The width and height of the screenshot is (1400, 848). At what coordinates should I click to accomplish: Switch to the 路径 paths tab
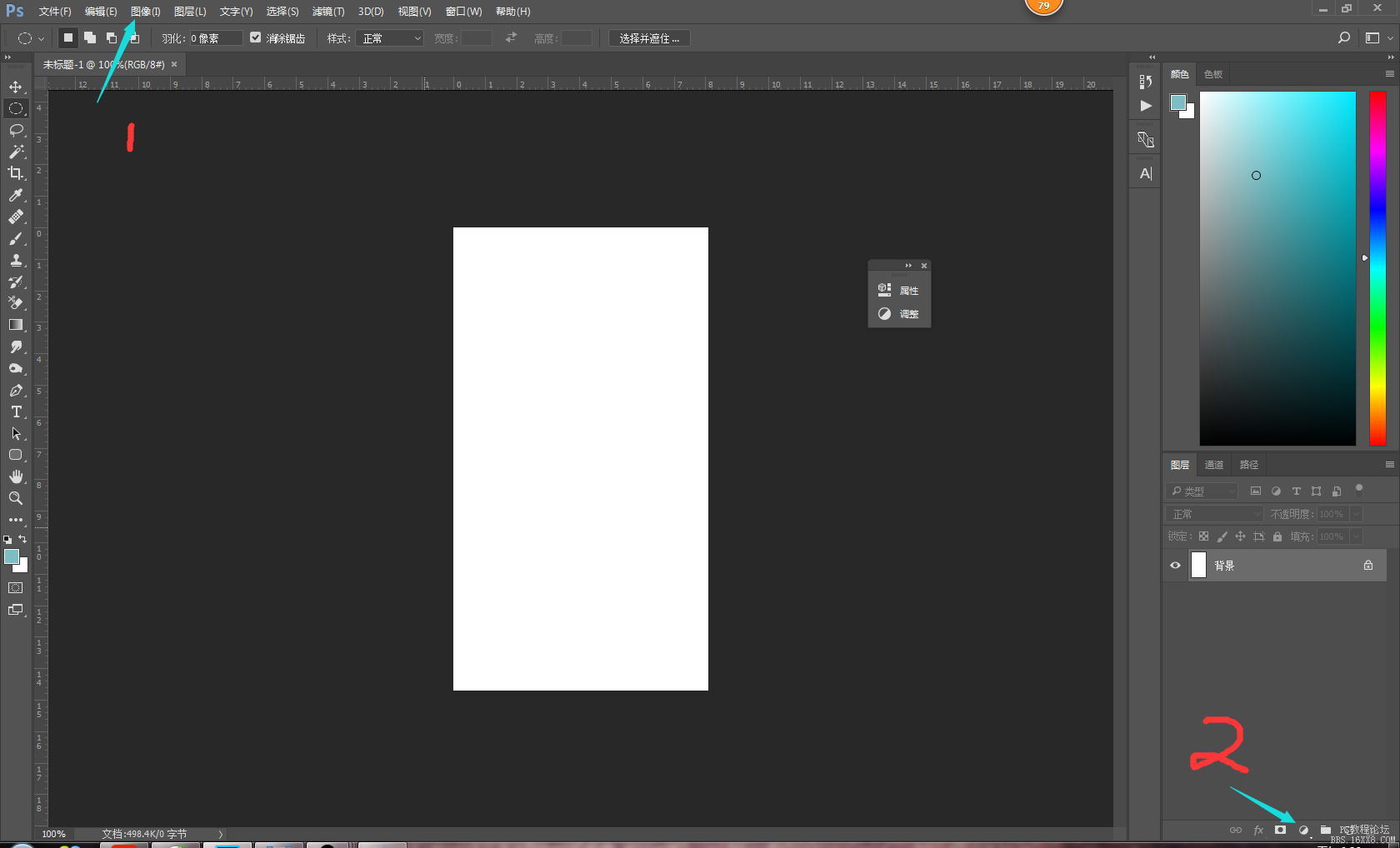click(x=1249, y=465)
